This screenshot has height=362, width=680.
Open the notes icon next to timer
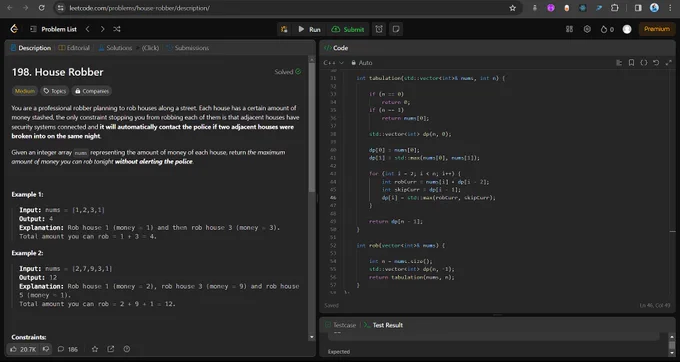(396, 29)
